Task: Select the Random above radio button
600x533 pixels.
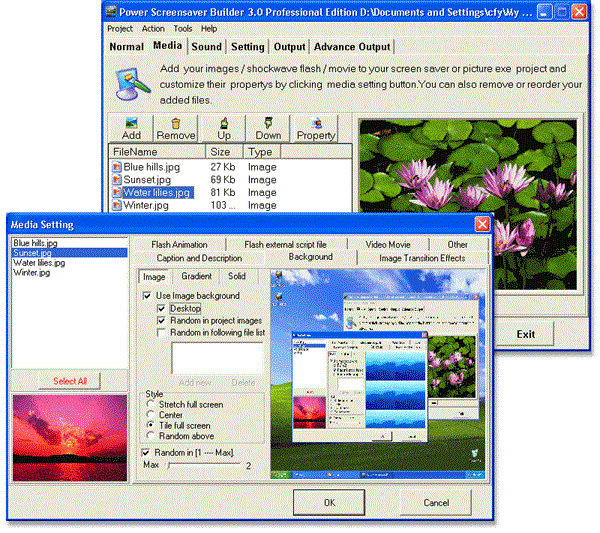Action: click(x=151, y=436)
